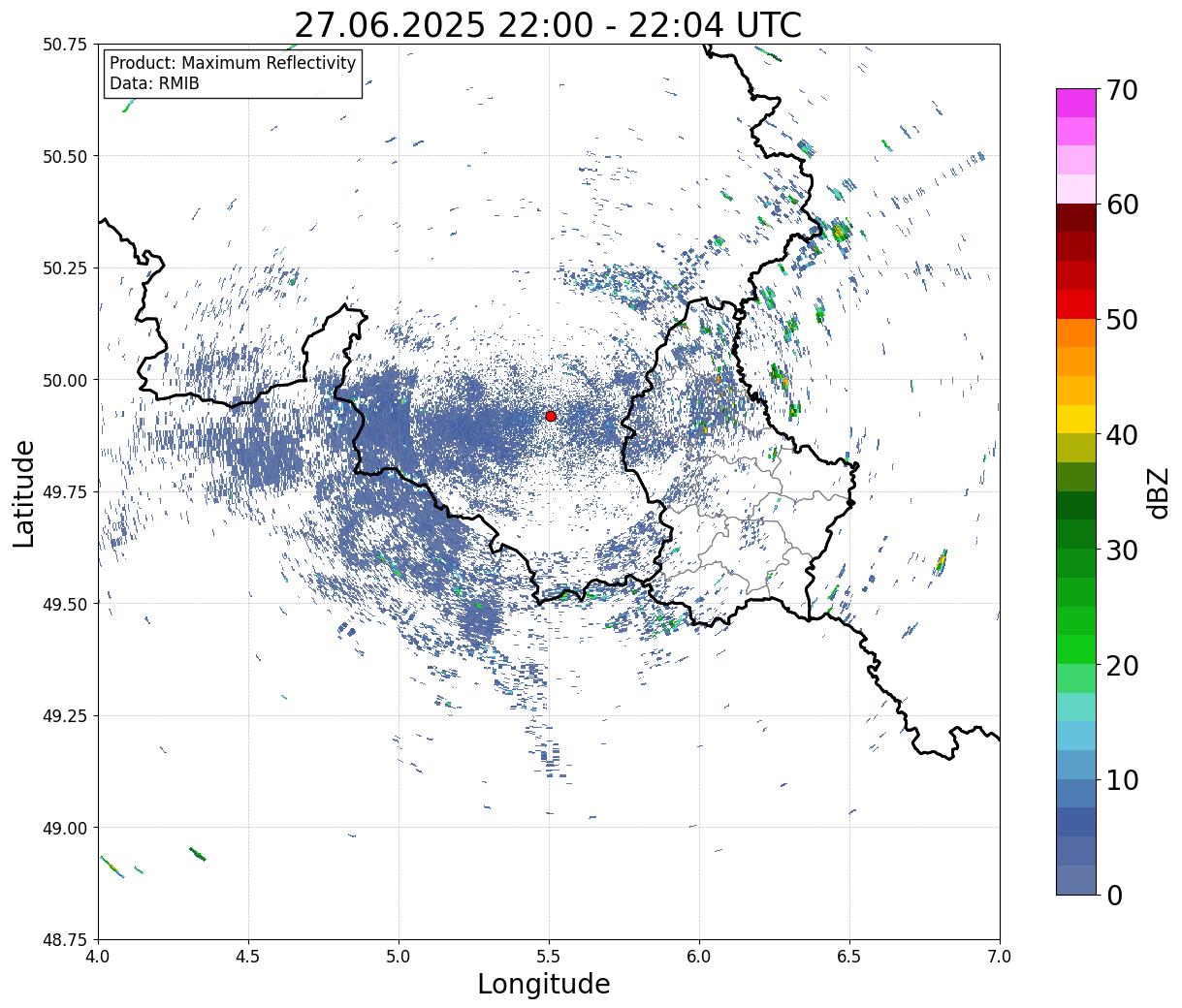Click the longitude tick label 6.0
The height and width of the screenshot is (1008, 1182).
click(x=699, y=956)
